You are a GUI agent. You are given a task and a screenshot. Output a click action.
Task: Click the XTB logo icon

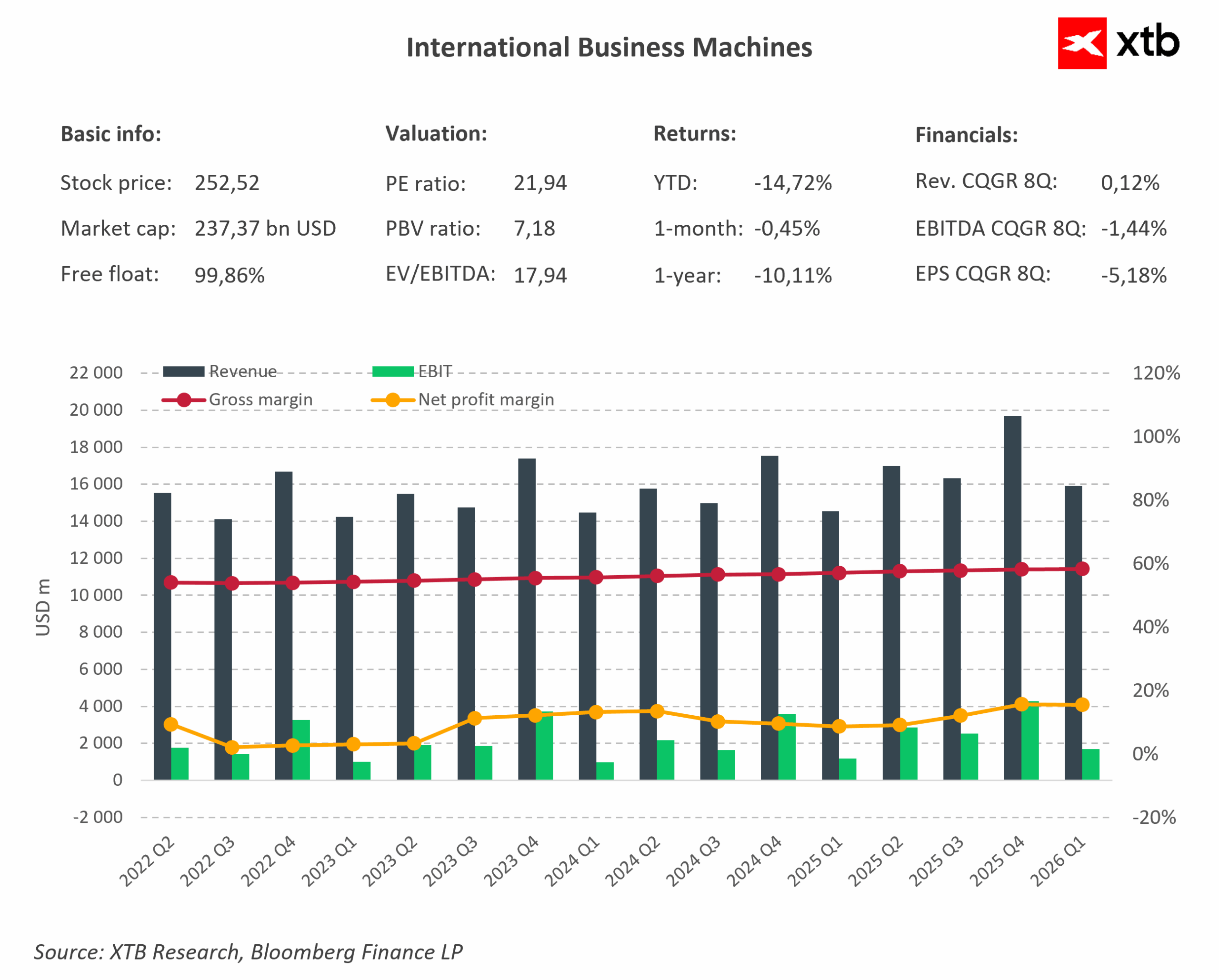[x=1081, y=43]
